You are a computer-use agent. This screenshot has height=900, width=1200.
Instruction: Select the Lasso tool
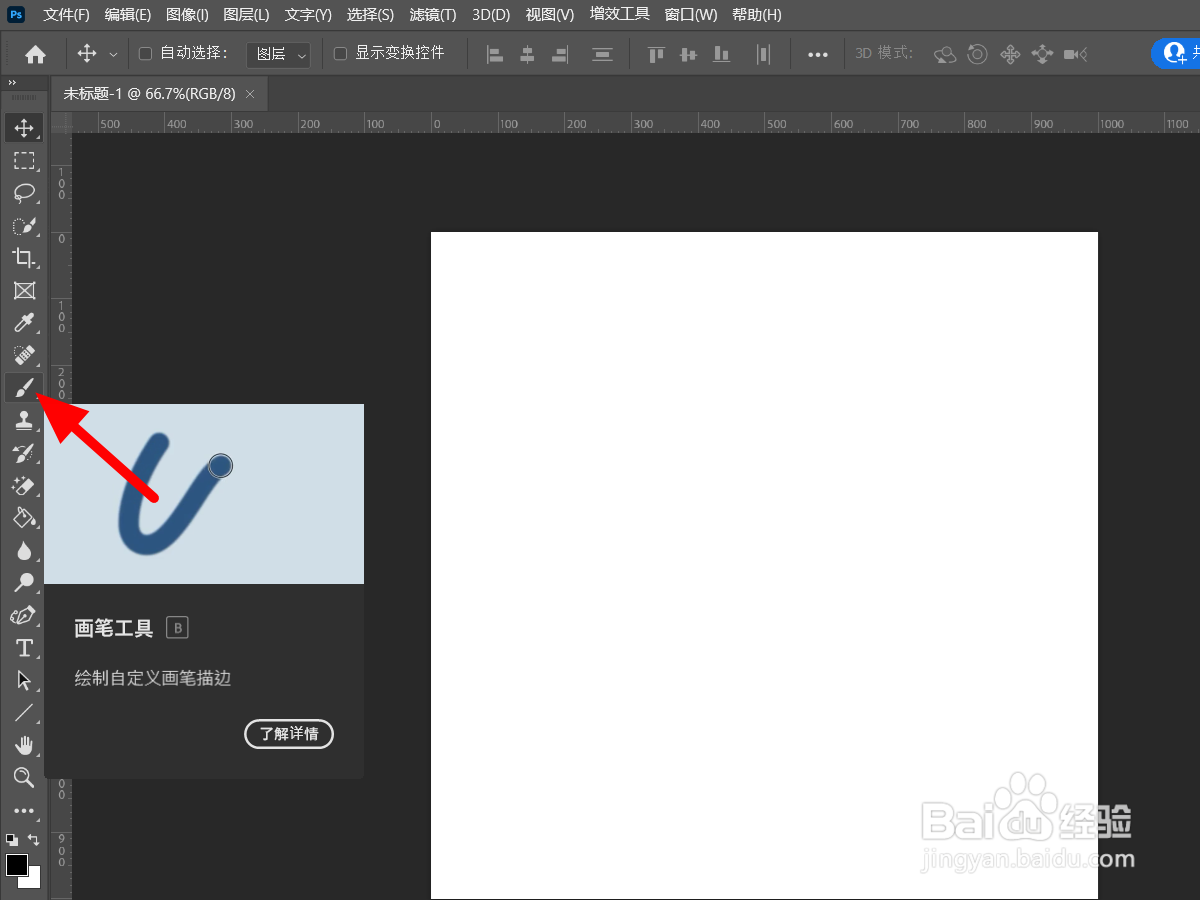tap(24, 193)
